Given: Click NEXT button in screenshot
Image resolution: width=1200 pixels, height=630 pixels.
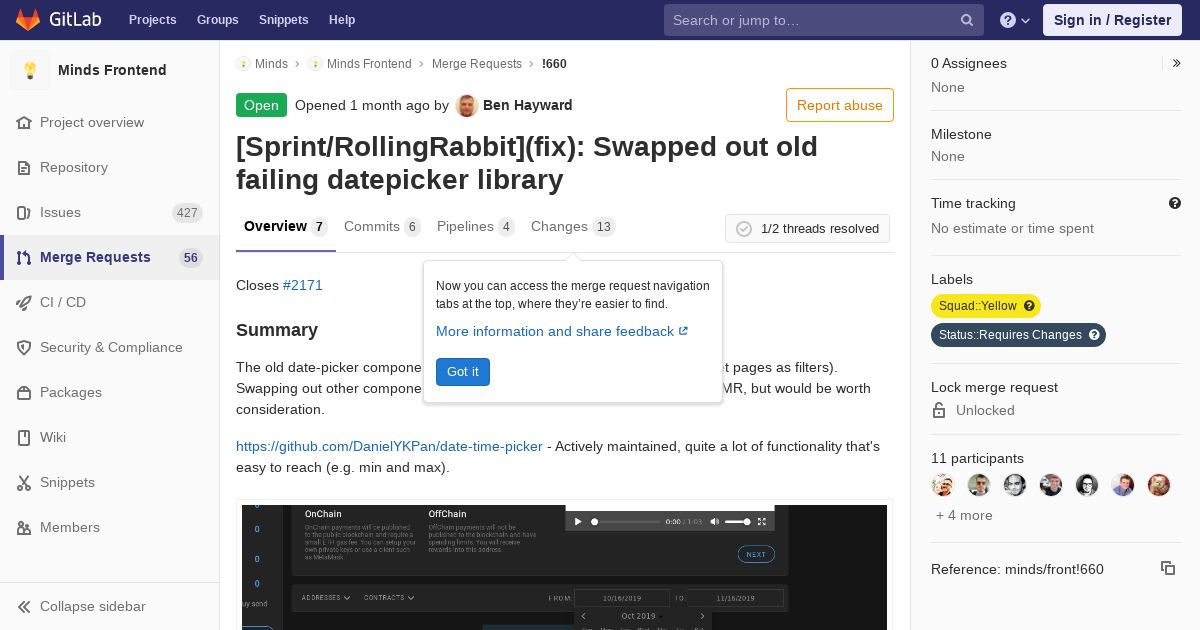Looking at the screenshot, I should click(x=756, y=554).
